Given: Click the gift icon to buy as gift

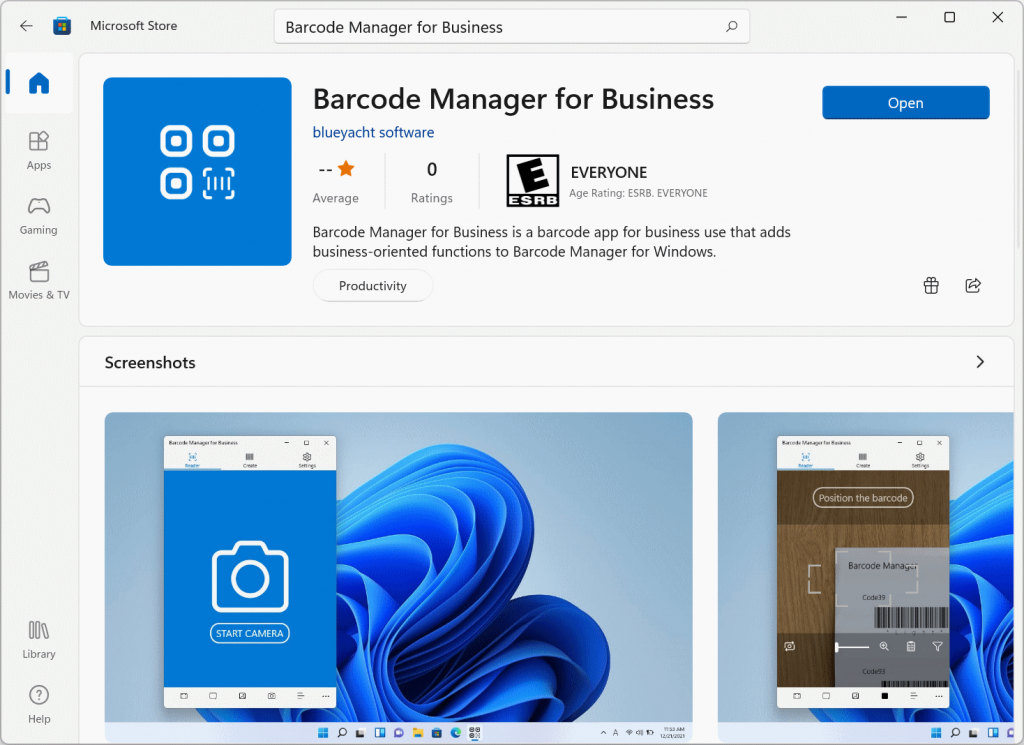Looking at the screenshot, I should (x=931, y=285).
